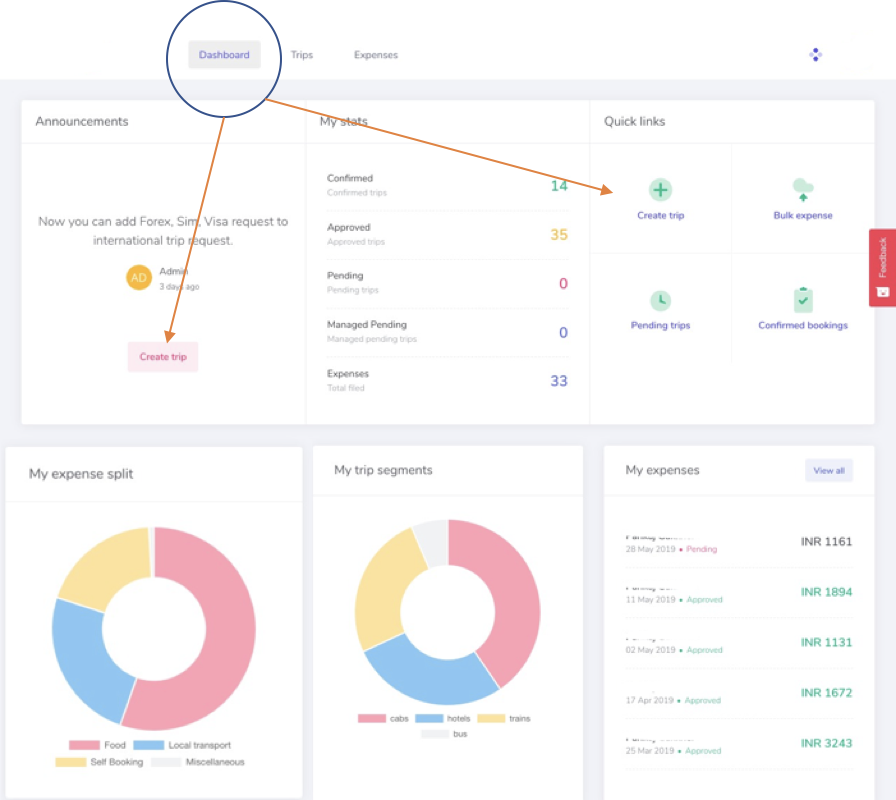Open the red Feedback side tab
Image resolution: width=896 pixels, height=800 pixels.
pyautogui.click(x=882, y=268)
